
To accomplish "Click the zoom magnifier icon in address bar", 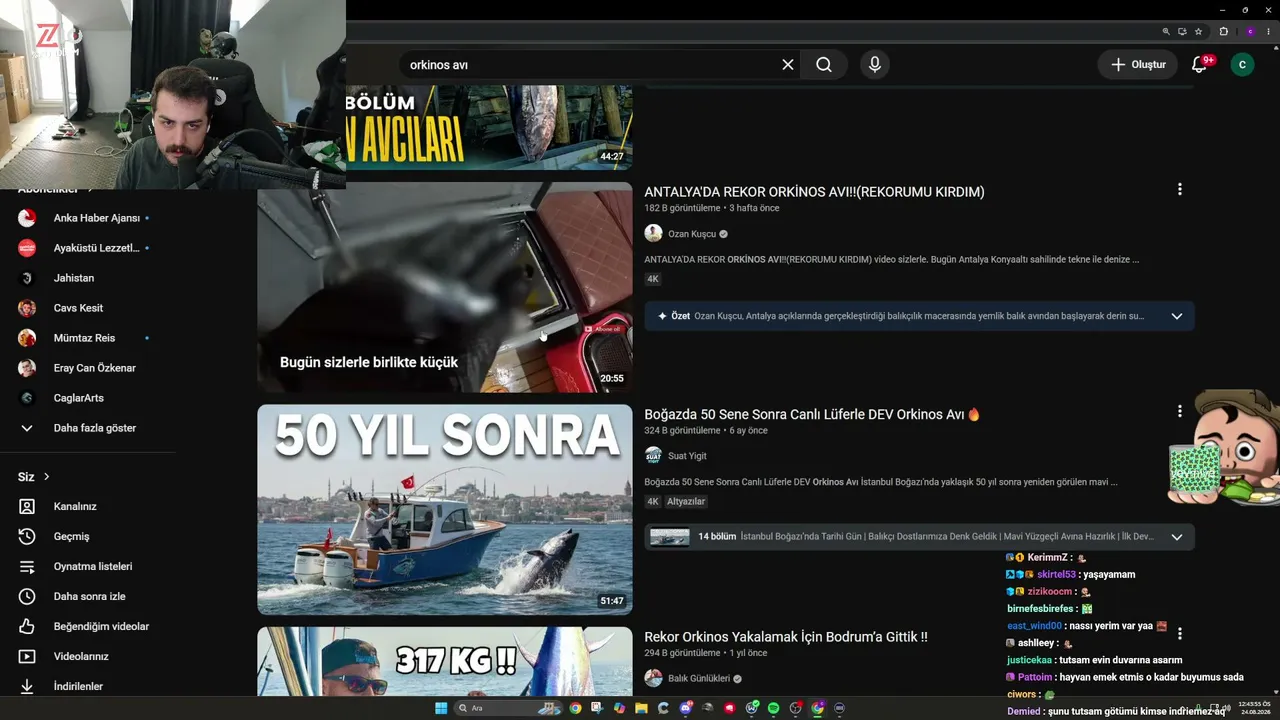I will [x=1166, y=31].
